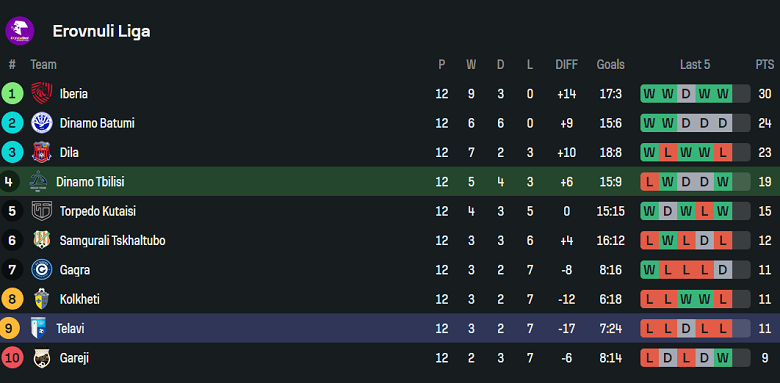
Task: Open the Erovnuli Liga title link
Action: 101,31
